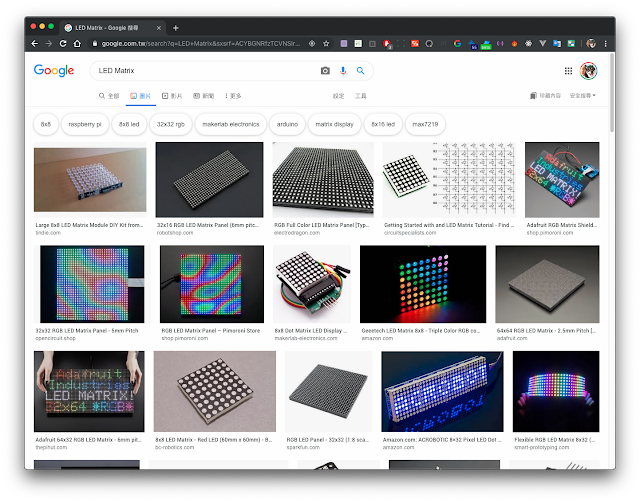Switch to the 新聞 (News) tab
This screenshot has height=502, width=640.
204,96
